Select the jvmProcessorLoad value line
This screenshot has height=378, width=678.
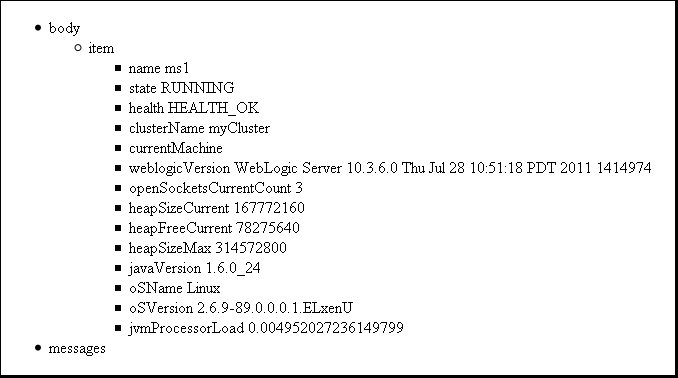266,328
